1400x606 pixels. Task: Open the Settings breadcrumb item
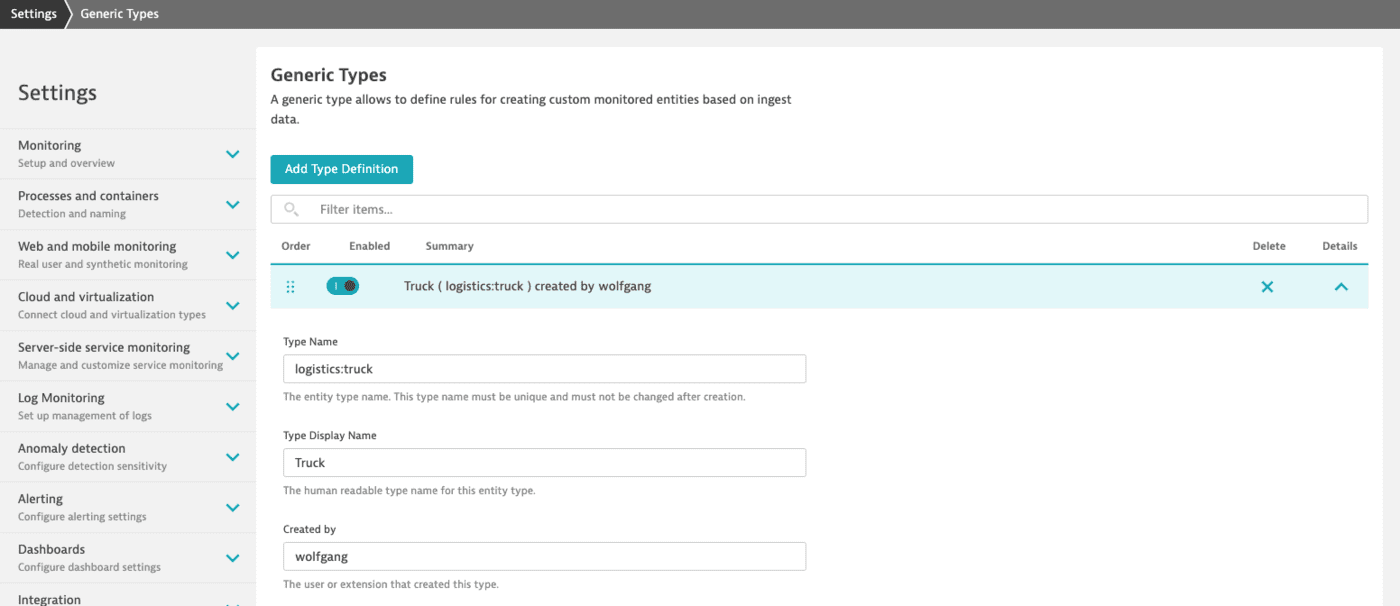33,14
